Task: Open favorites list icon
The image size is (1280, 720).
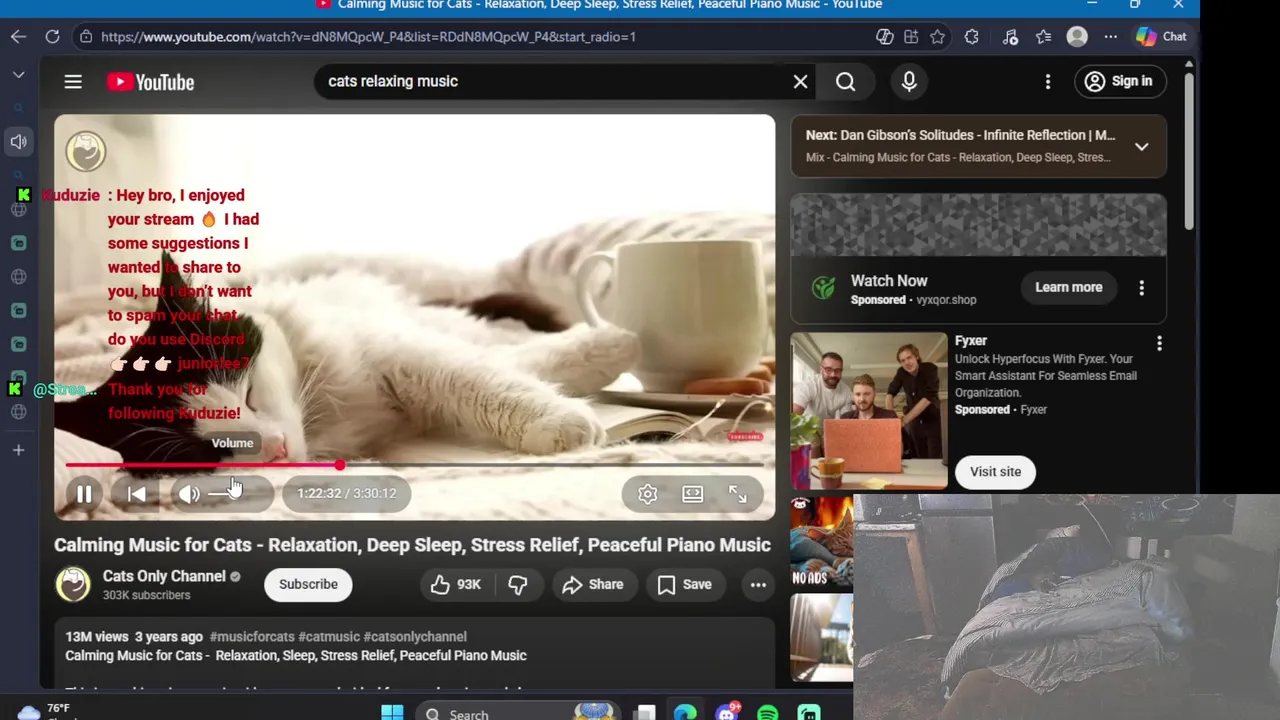Action: click(x=1043, y=37)
